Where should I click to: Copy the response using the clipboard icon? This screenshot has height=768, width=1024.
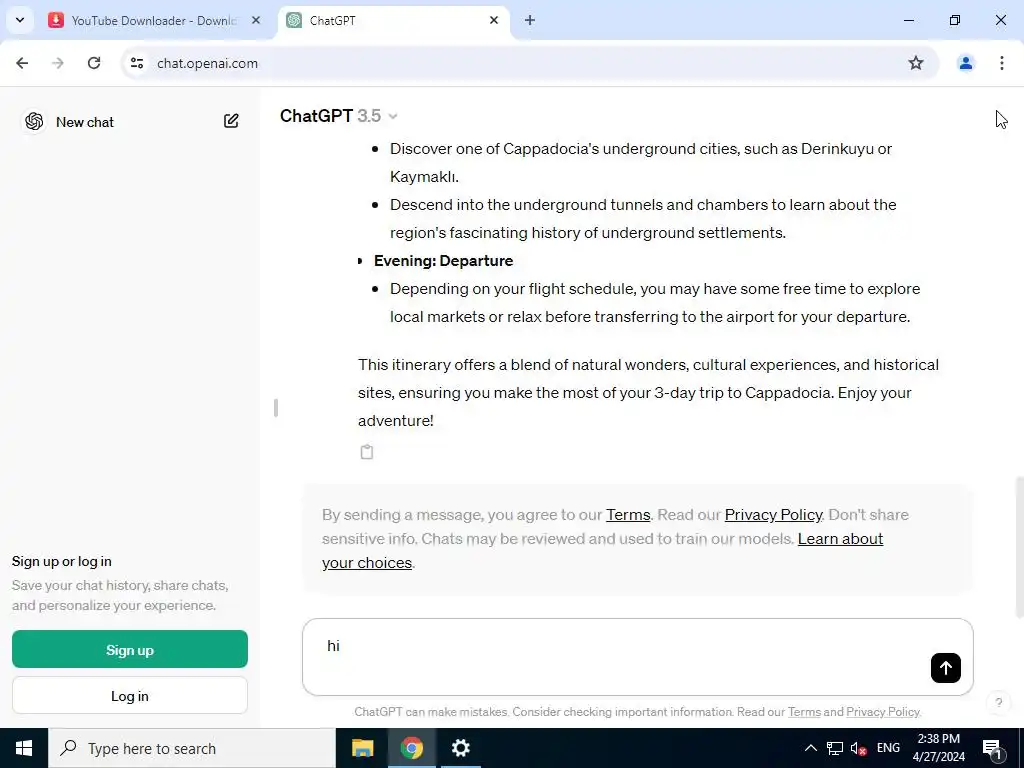click(367, 452)
